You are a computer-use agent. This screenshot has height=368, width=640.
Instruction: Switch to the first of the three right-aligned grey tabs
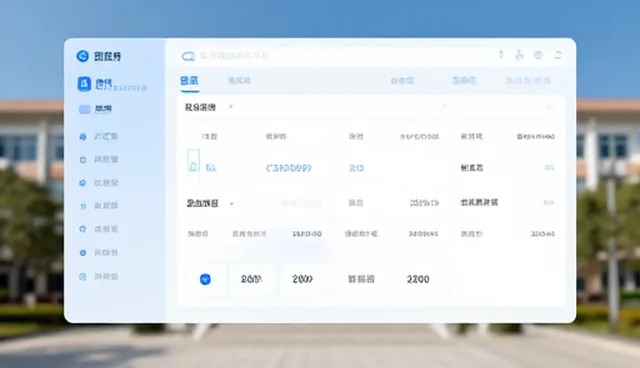click(402, 80)
